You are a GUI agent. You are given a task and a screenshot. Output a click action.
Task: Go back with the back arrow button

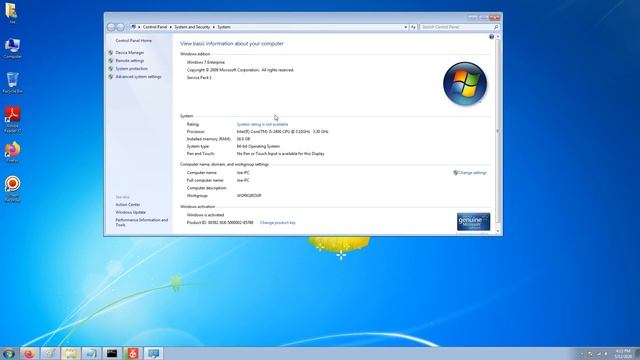click(x=111, y=27)
